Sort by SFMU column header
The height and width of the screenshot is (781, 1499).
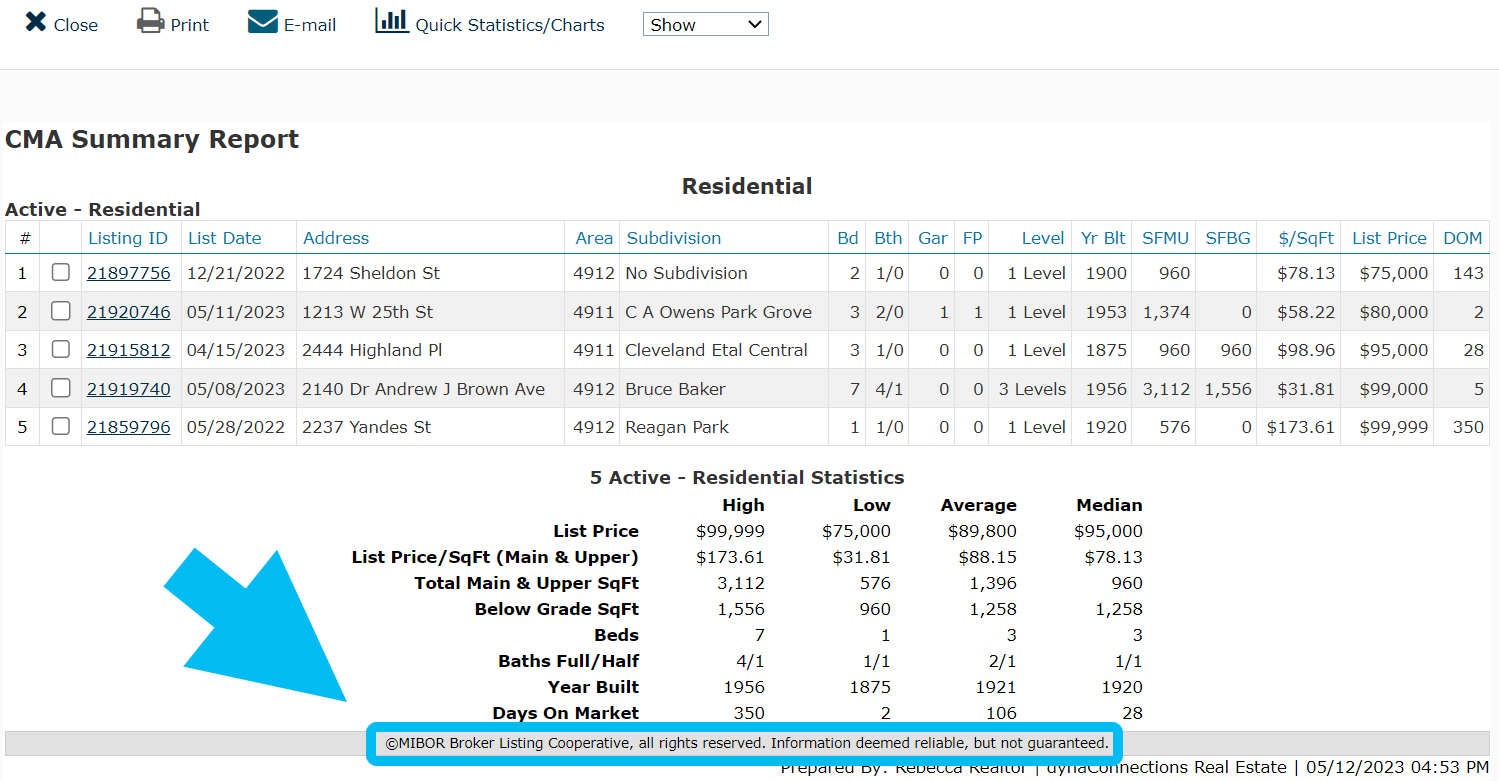tap(1165, 238)
